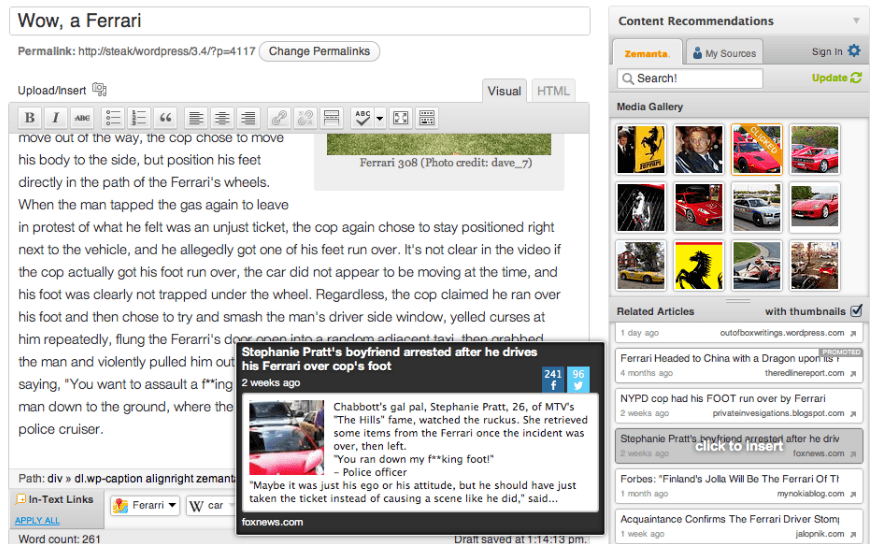
Task: Switch to the Visual editor tab
Action: coord(504,91)
